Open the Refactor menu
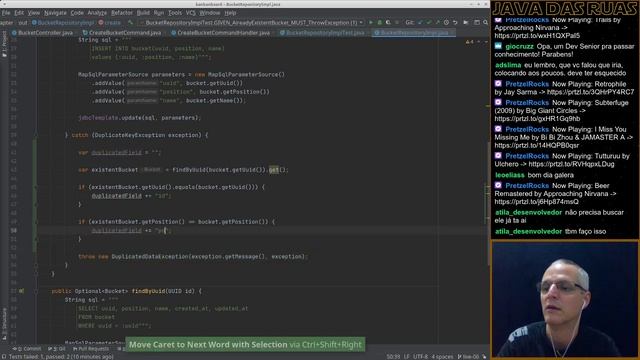This screenshot has width=640, height=360. [x=122, y=13]
